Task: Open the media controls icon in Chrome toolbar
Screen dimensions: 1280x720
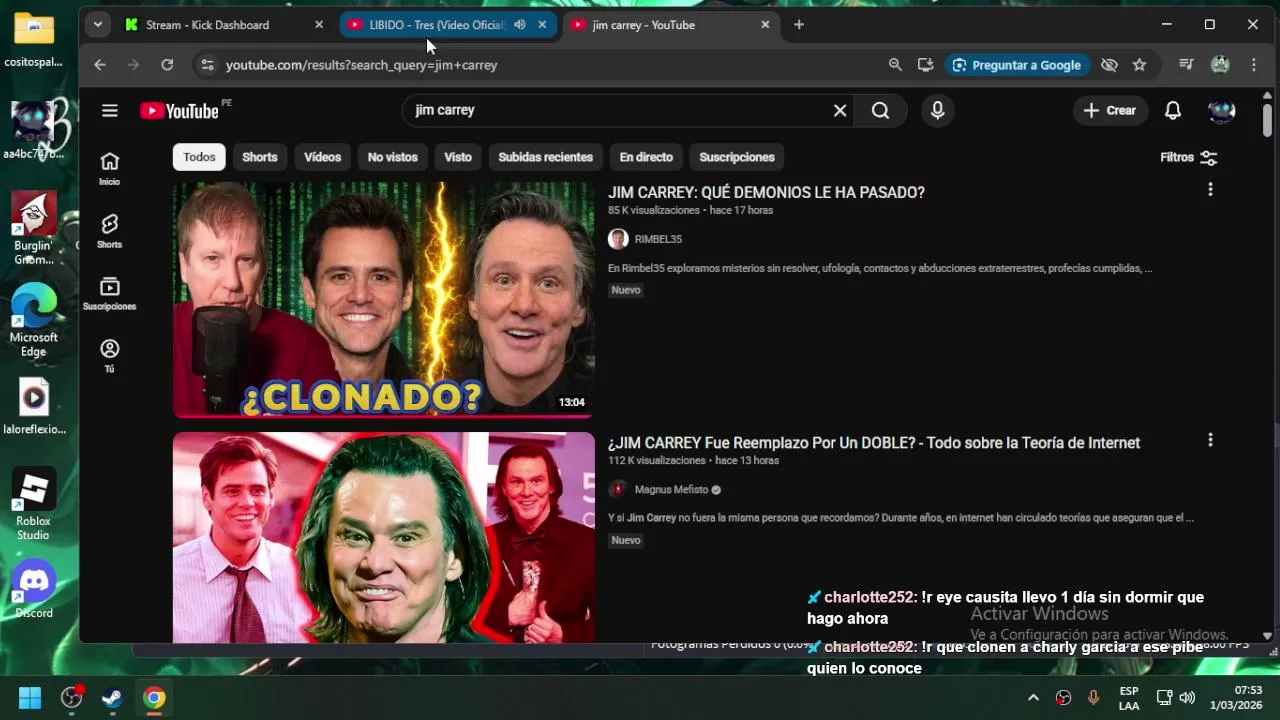Action: coord(1186,65)
